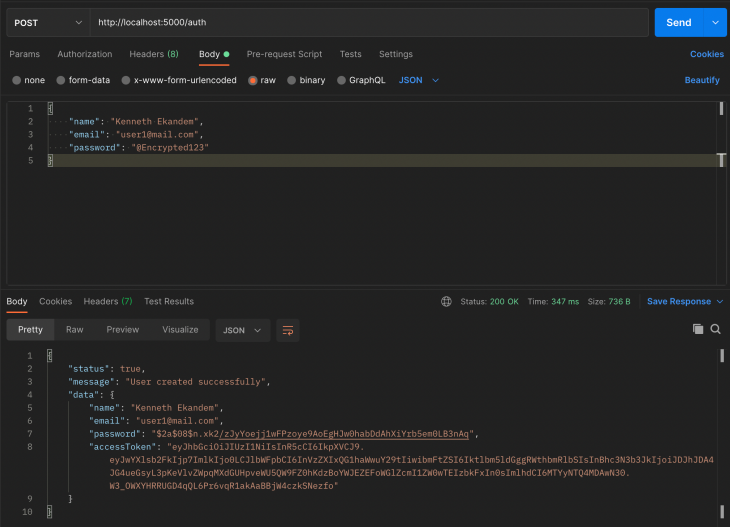Expand the Save Response dropdown chevron
Image resolution: width=730 pixels, height=527 pixels.
720,302
